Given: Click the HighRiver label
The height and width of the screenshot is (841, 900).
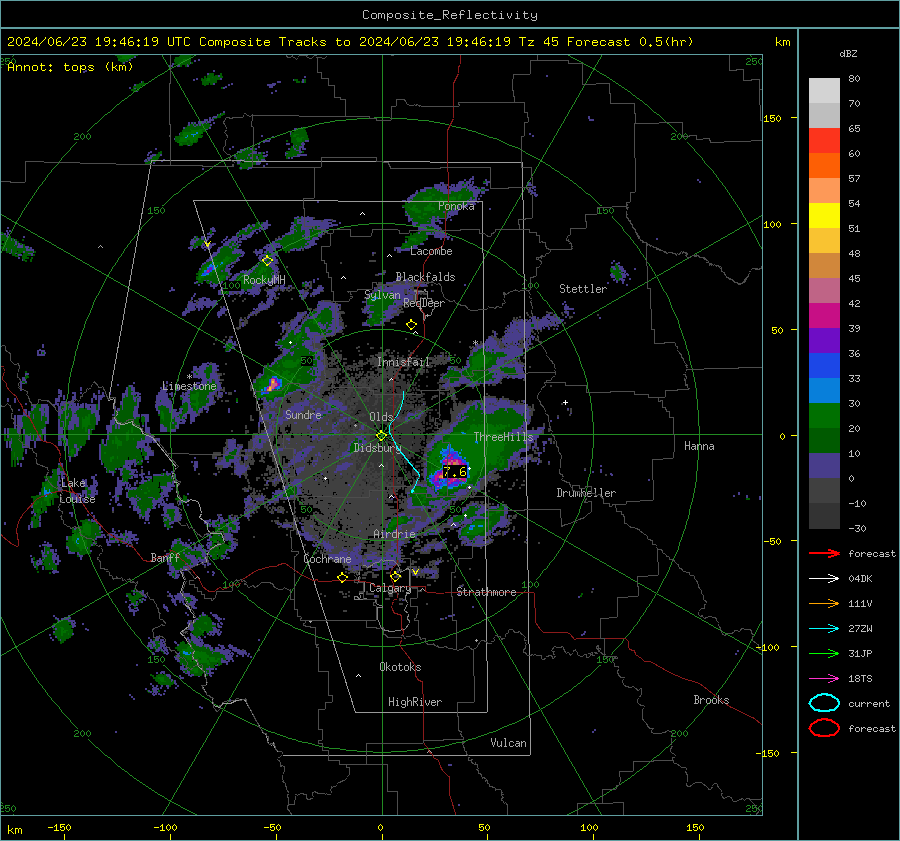Looking at the screenshot, I should coord(415,702).
